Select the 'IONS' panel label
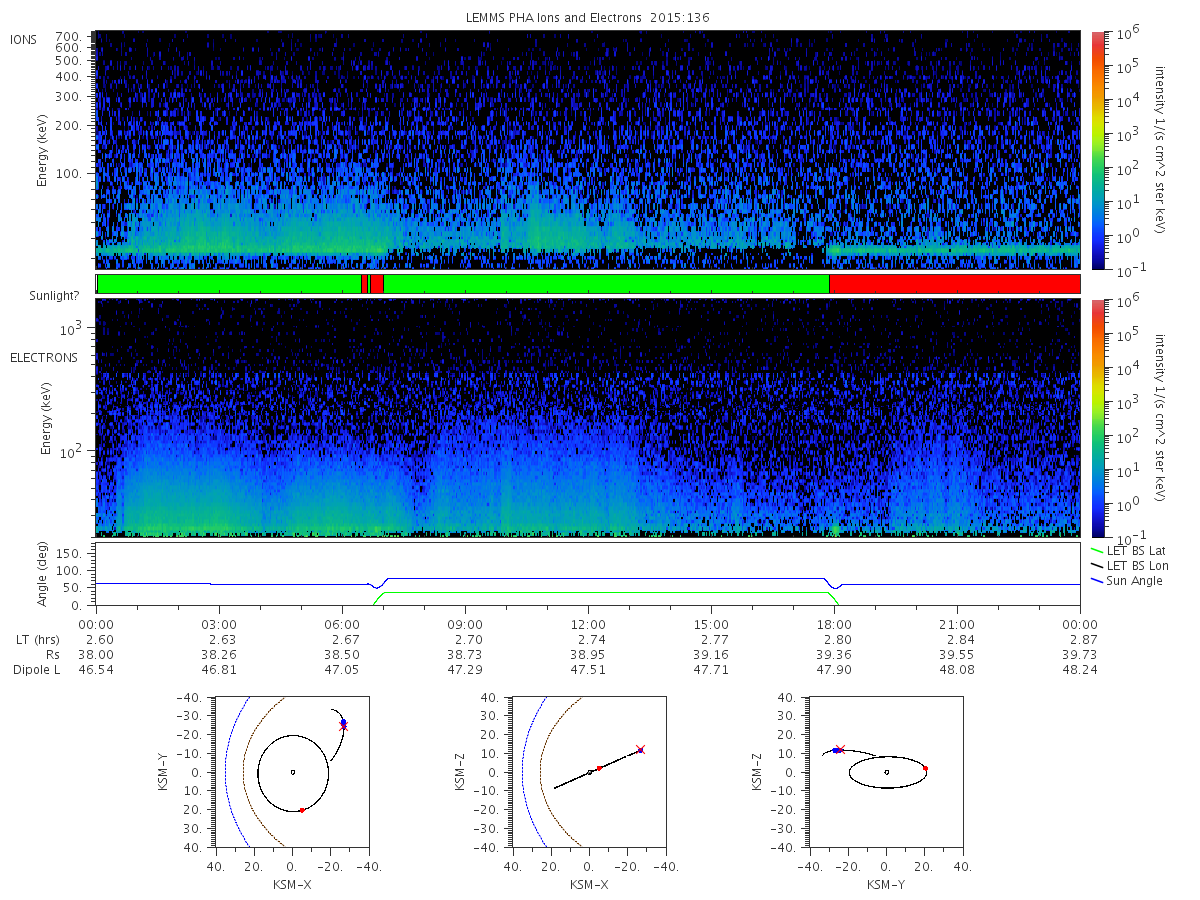 click(24, 39)
